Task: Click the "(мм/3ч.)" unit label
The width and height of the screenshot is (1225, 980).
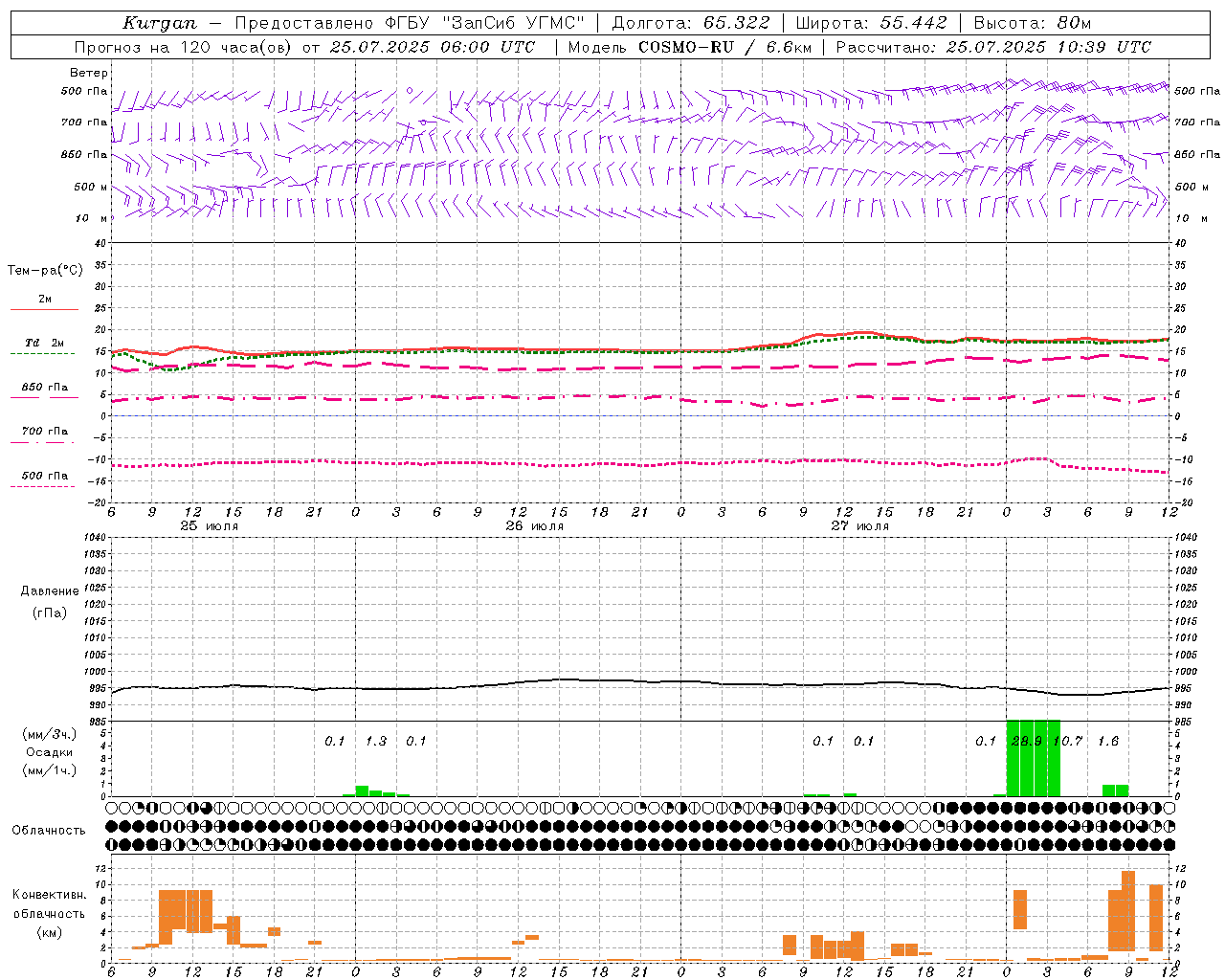Action: [50, 734]
